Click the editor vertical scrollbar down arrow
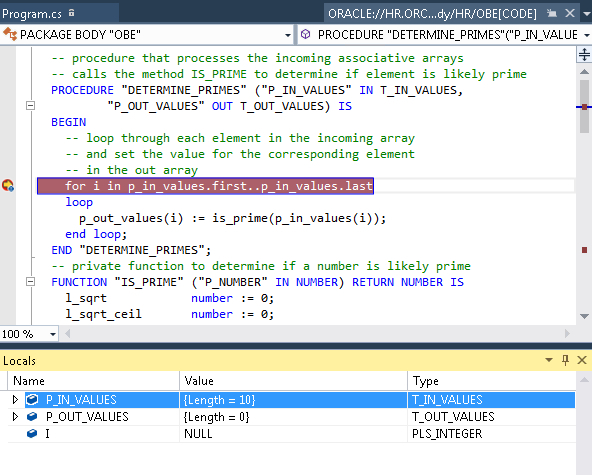Viewport: 592px width, 475px height. pos(584,316)
